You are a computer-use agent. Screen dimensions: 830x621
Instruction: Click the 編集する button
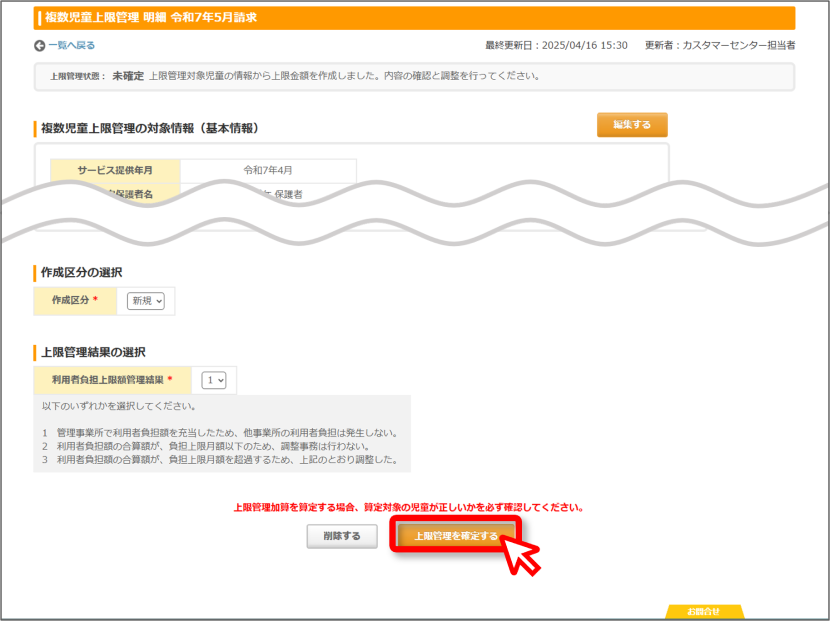click(632, 125)
